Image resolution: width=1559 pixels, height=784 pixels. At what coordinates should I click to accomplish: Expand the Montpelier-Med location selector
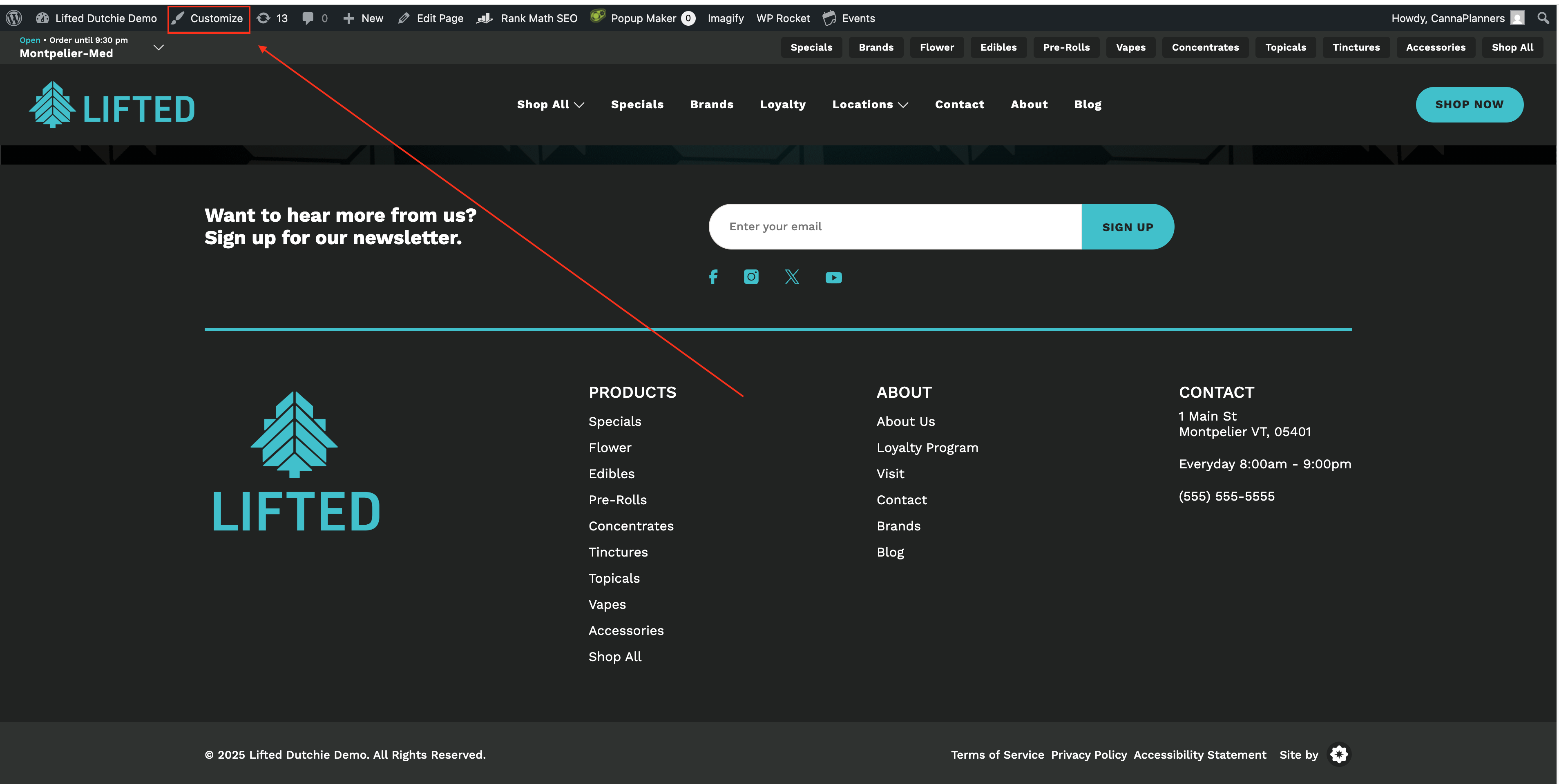[159, 47]
